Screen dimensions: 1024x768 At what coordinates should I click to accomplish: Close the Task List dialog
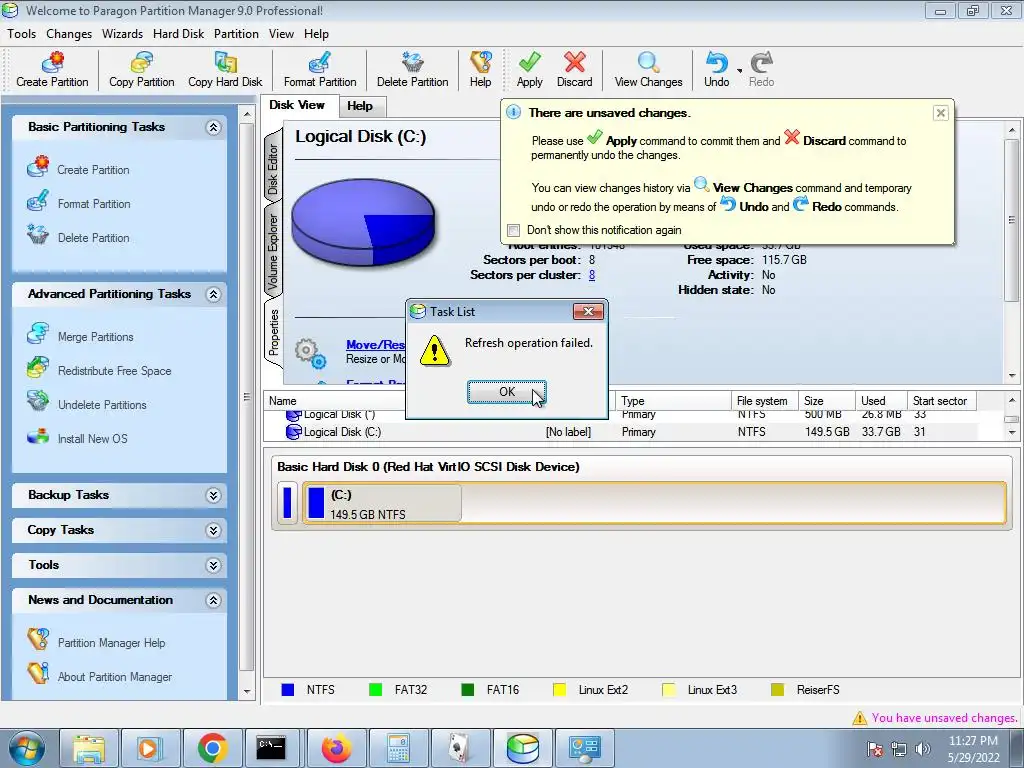[x=588, y=312]
